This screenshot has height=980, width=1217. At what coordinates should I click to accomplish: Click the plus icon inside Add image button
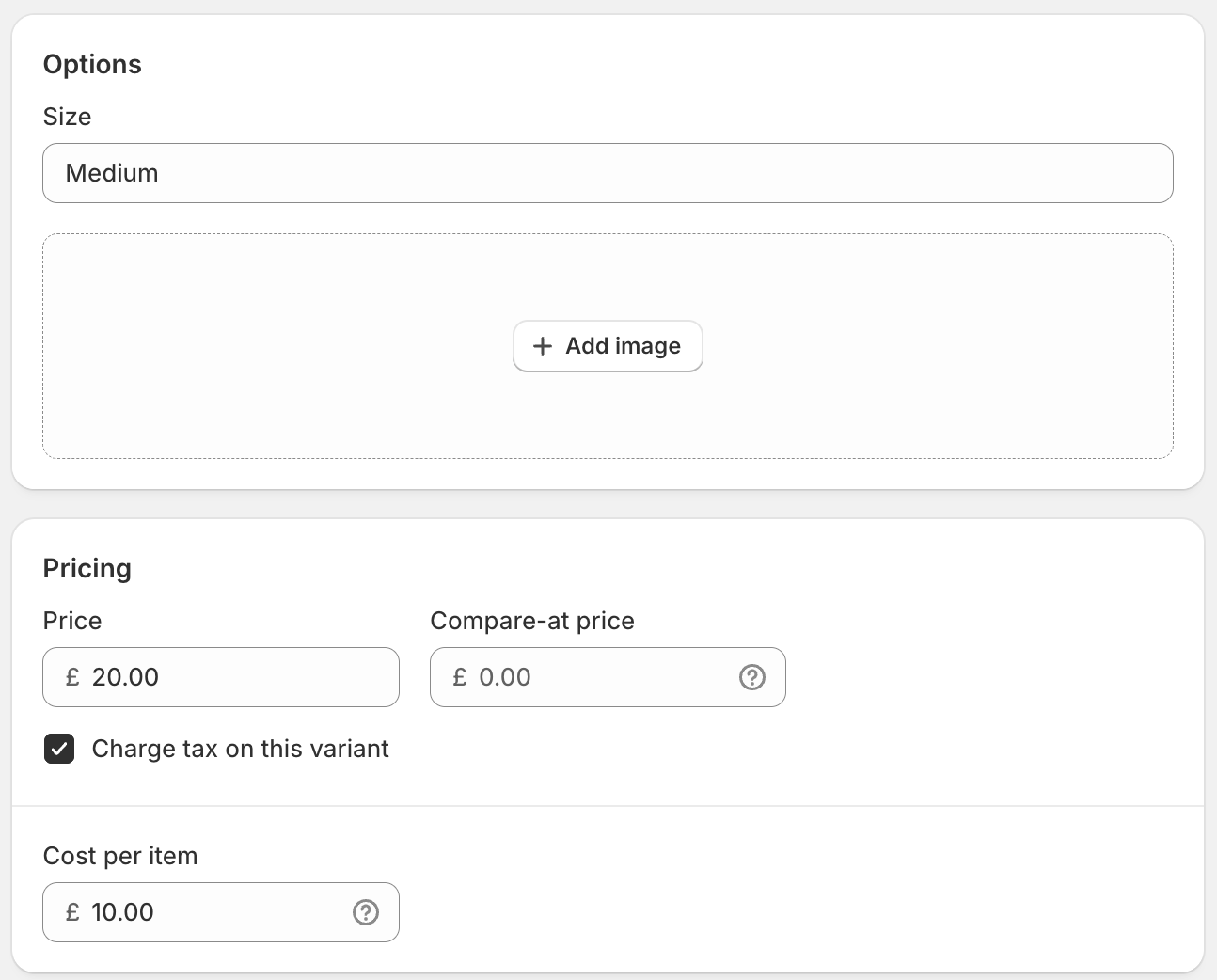543,346
